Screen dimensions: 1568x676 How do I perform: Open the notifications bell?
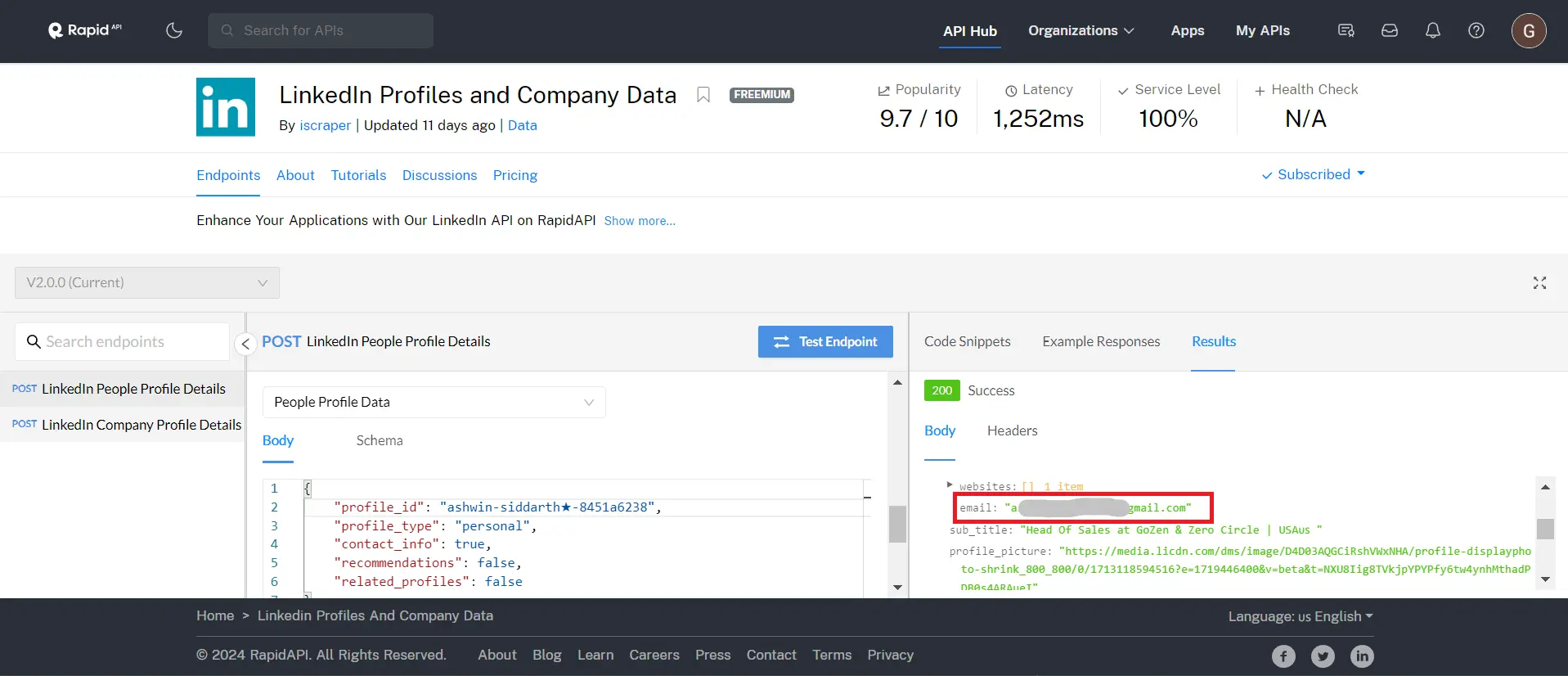[x=1432, y=30]
